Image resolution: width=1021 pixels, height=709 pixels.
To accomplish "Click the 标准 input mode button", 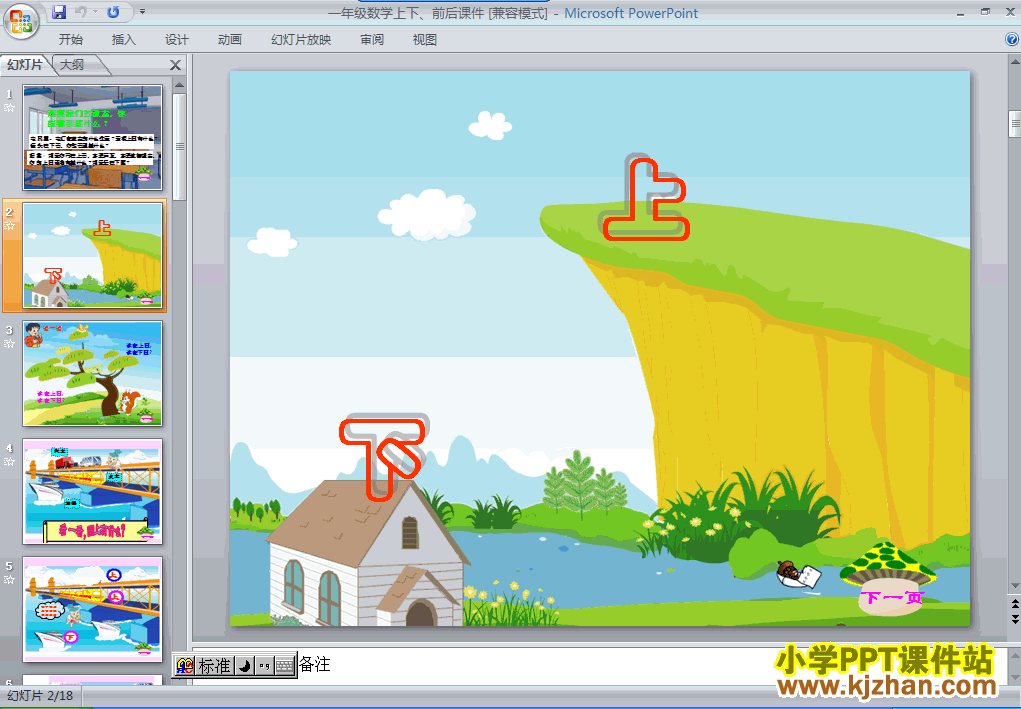I will 214,665.
